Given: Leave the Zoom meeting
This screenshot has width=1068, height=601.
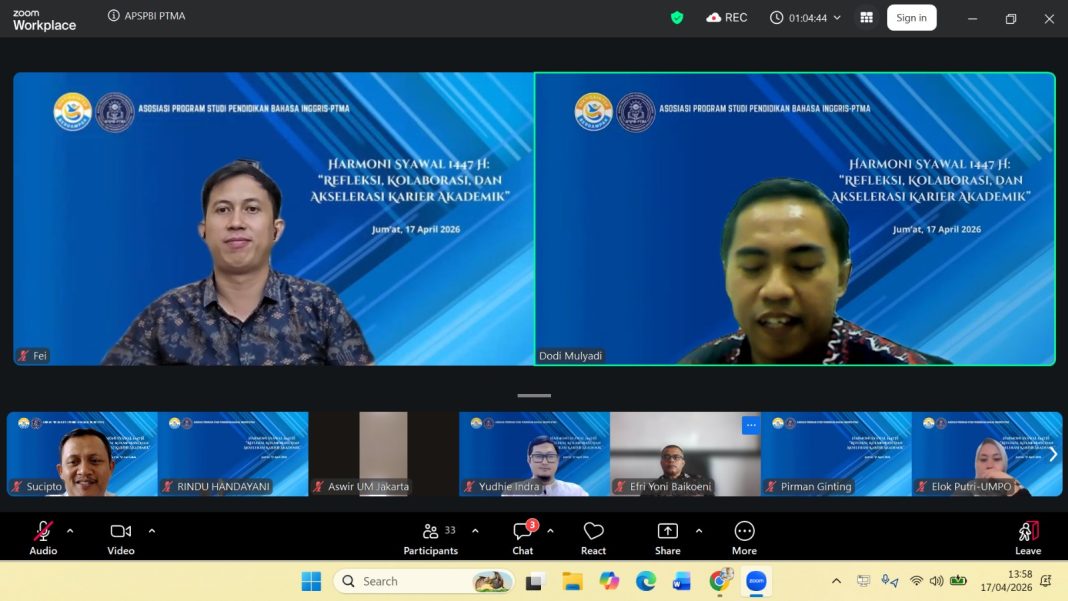Looking at the screenshot, I should (1027, 537).
